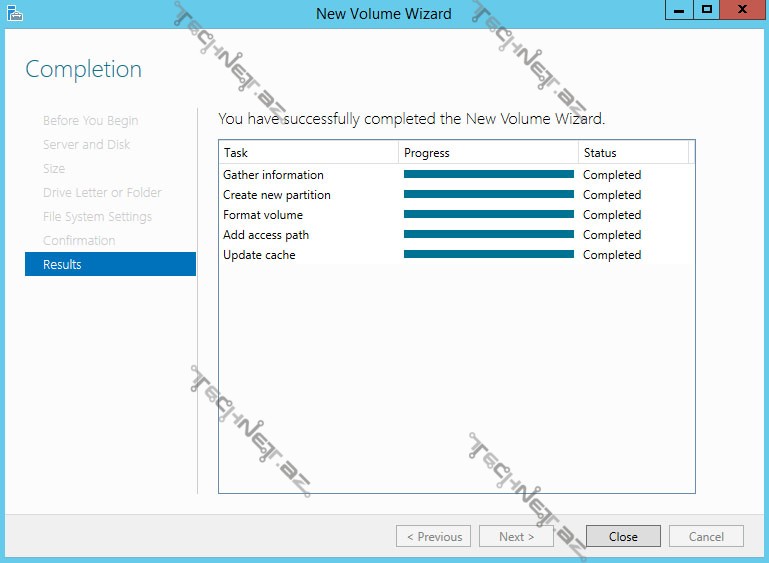Select the Gather information task row
This screenshot has height=563, width=769.
coord(273,175)
